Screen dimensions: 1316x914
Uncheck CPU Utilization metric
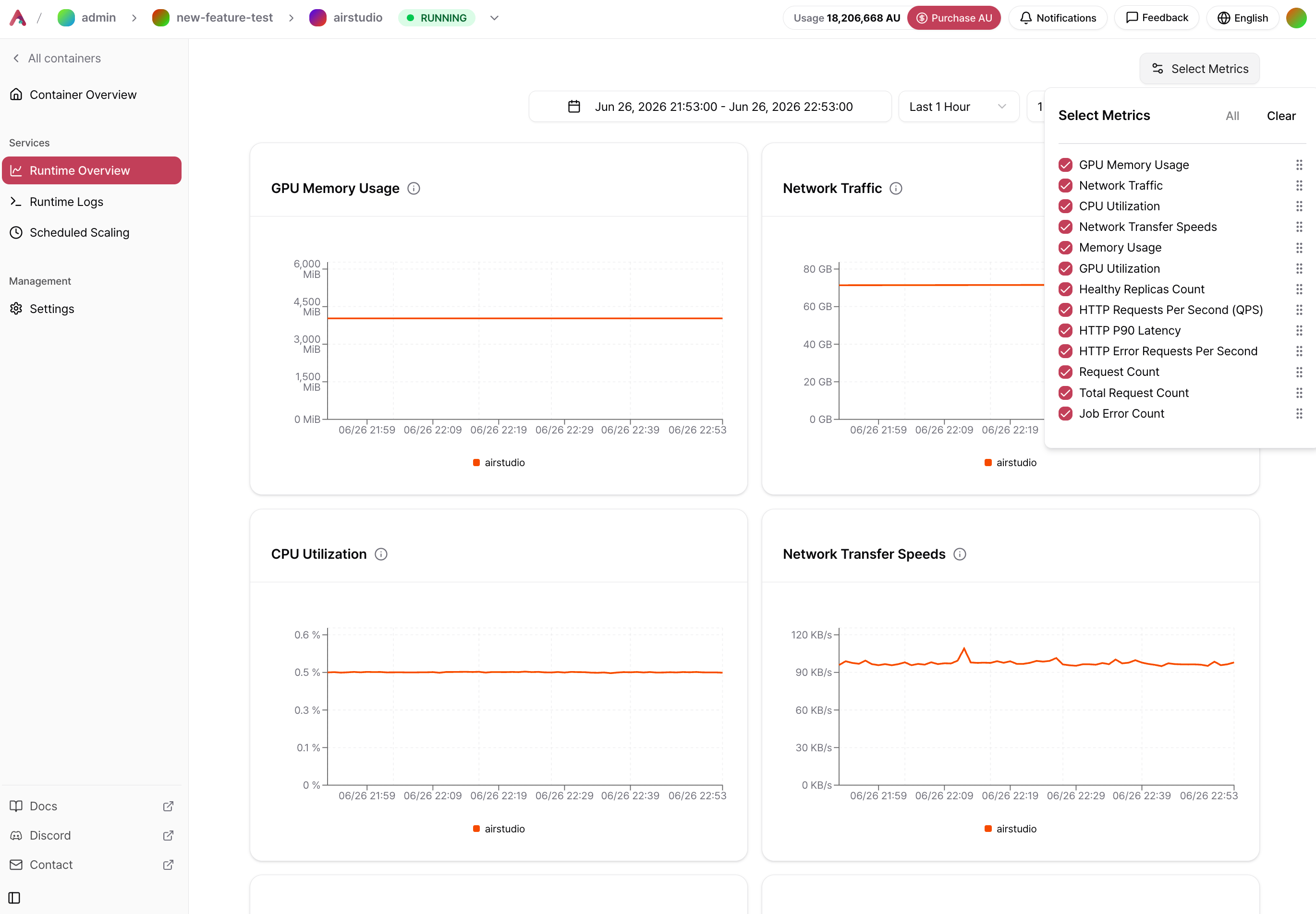point(1065,206)
